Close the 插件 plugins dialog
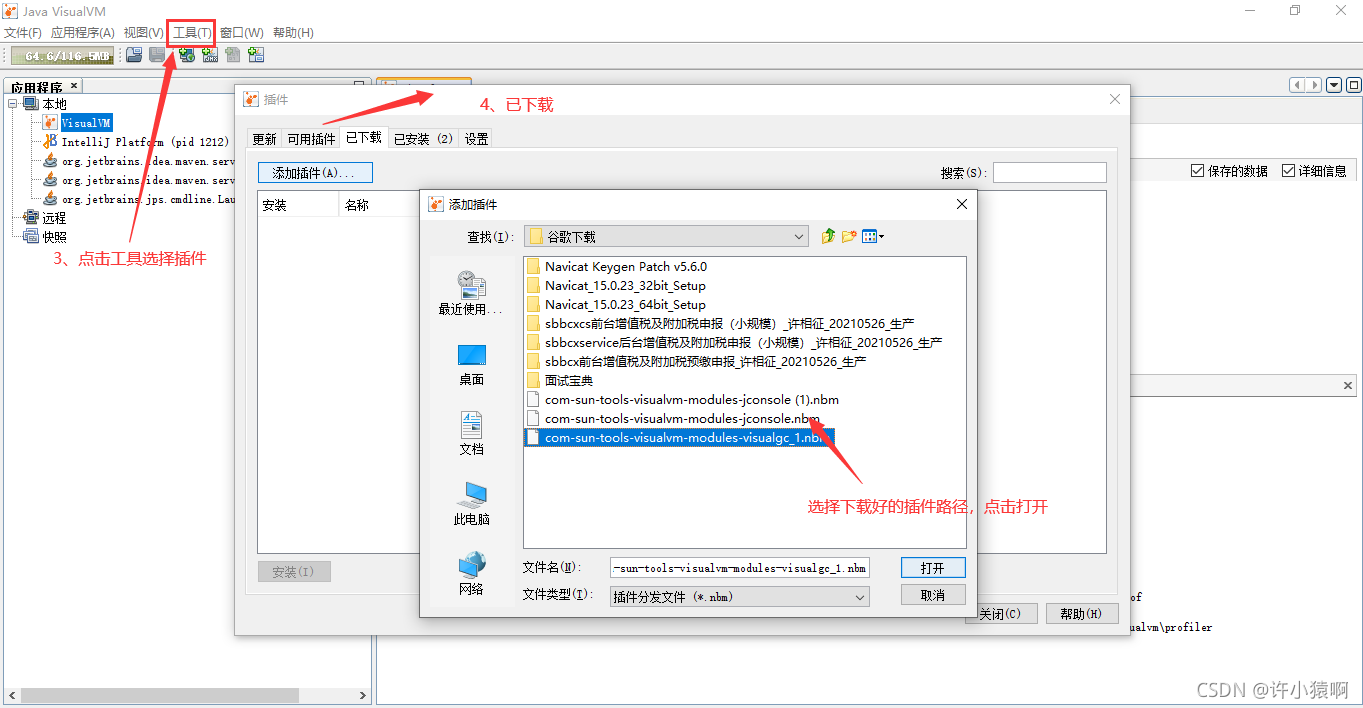 [x=1115, y=99]
